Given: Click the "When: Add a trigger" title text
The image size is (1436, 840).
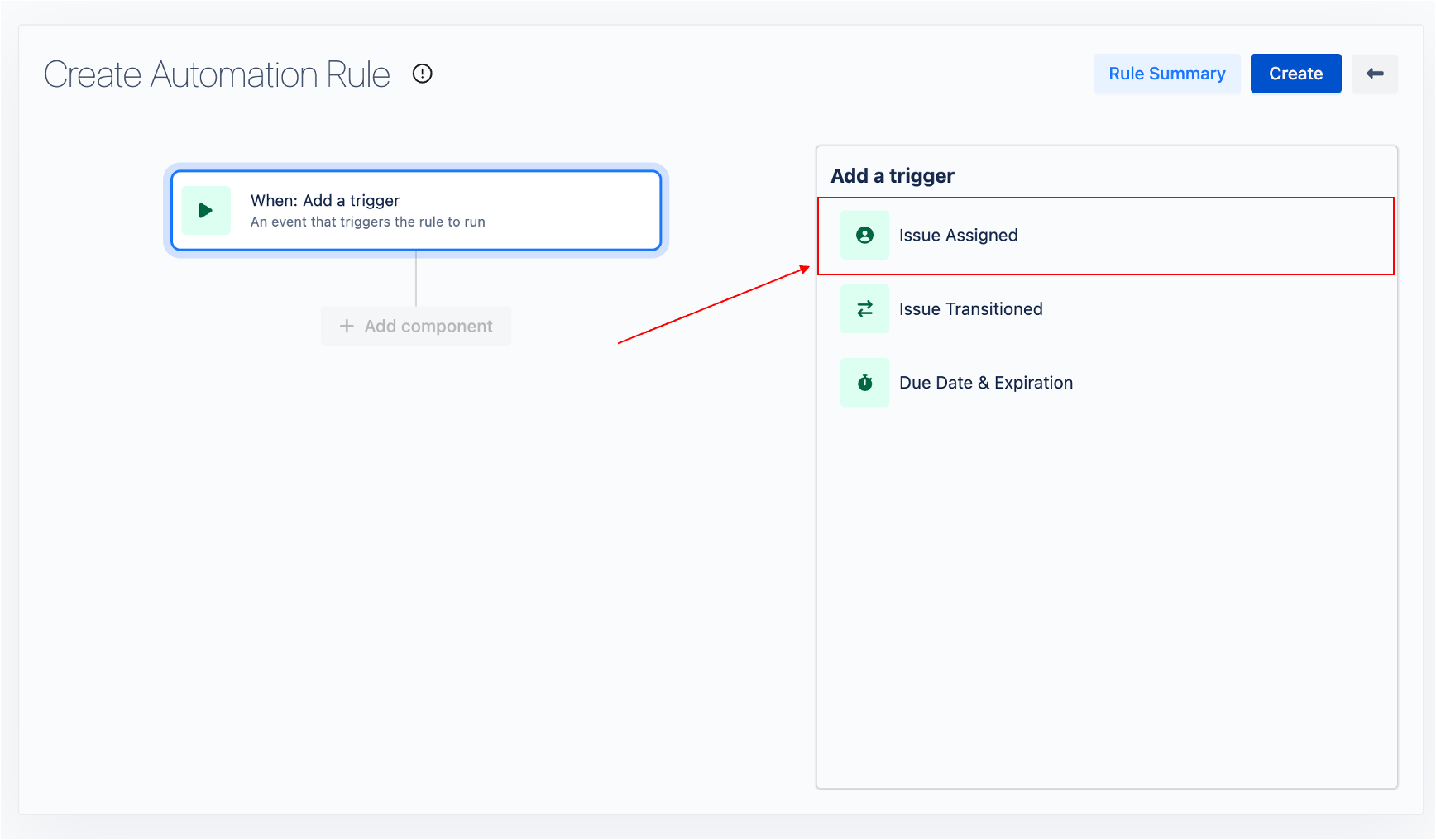Looking at the screenshot, I should pos(325,201).
